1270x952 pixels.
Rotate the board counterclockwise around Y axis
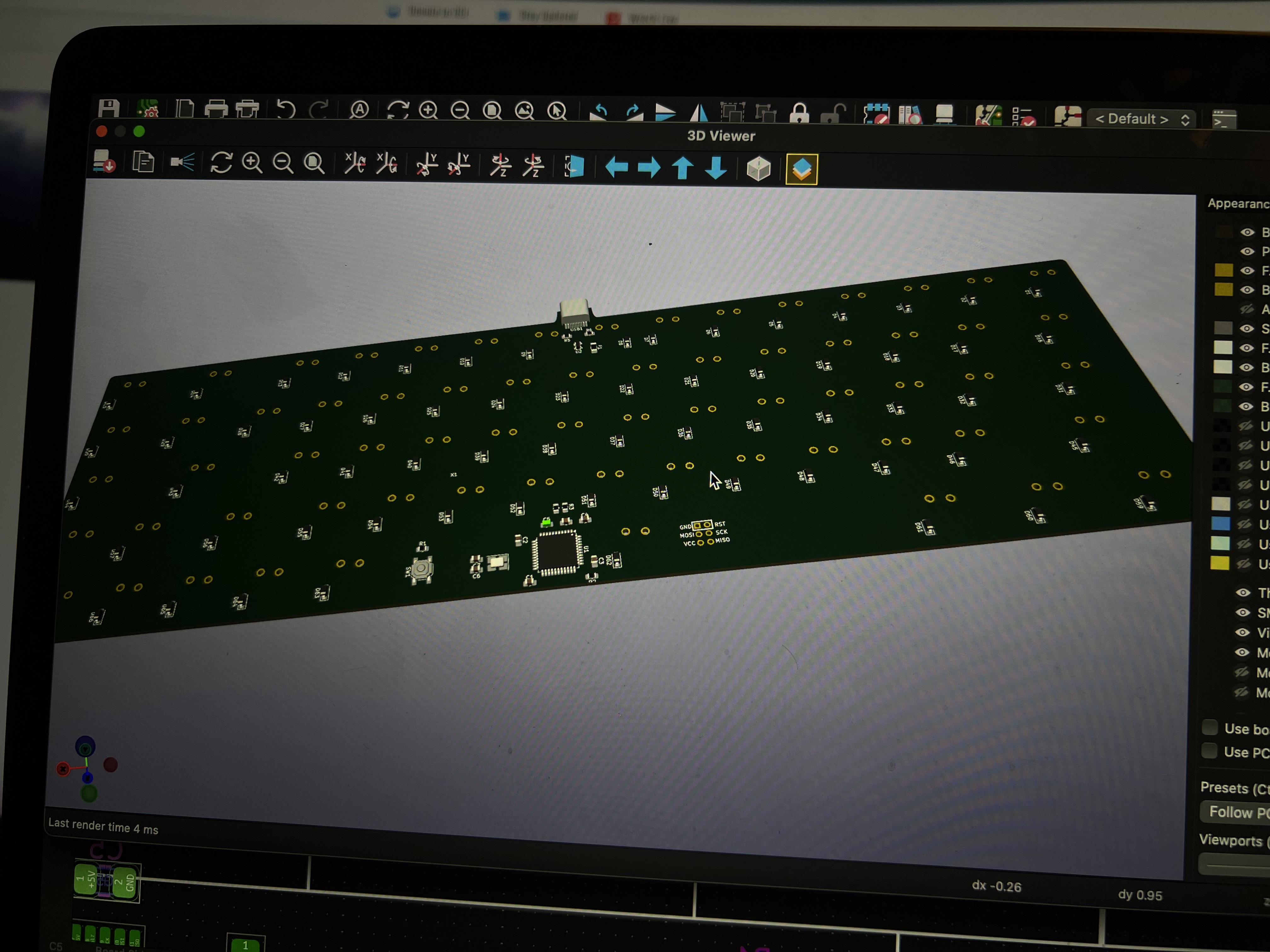[x=459, y=165]
